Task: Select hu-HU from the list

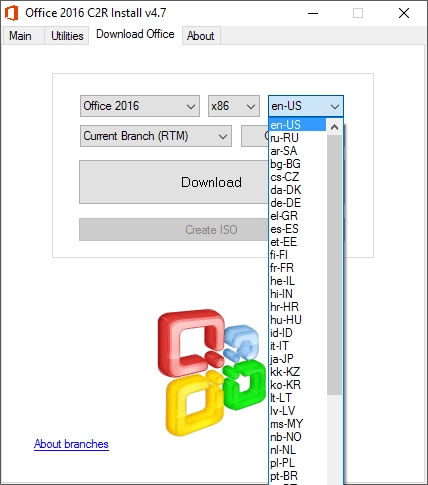Action: point(297,320)
